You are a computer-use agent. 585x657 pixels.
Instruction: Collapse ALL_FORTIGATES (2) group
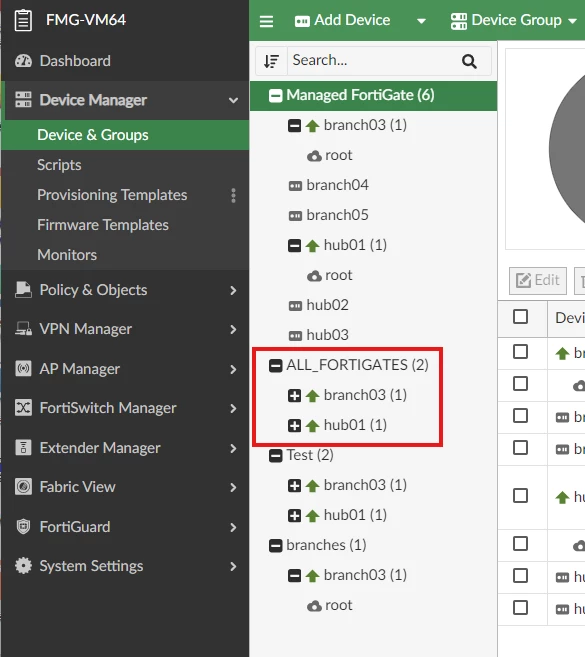[x=275, y=365]
